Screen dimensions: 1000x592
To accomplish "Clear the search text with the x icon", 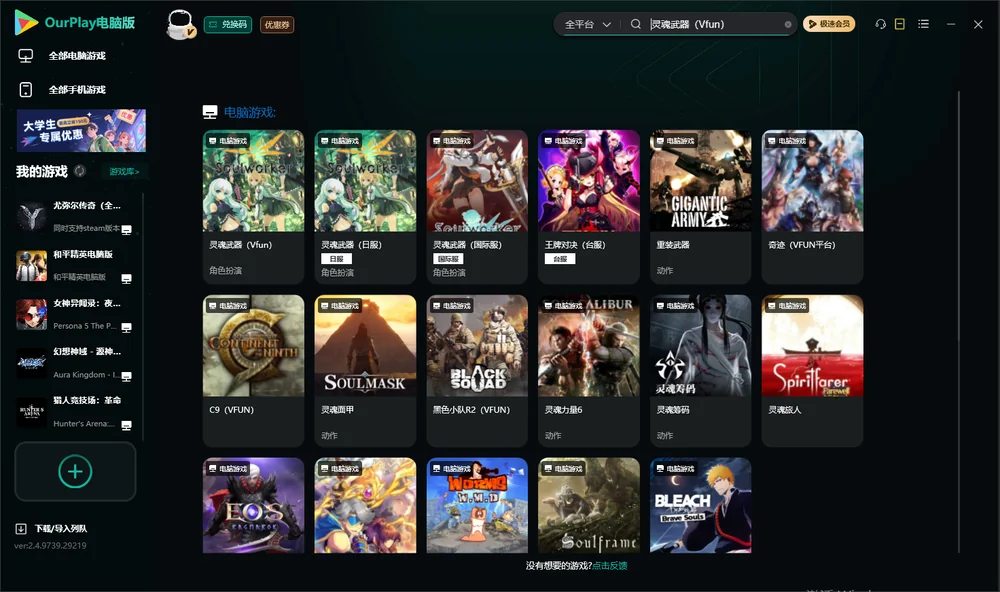I will (x=788, y=24).
